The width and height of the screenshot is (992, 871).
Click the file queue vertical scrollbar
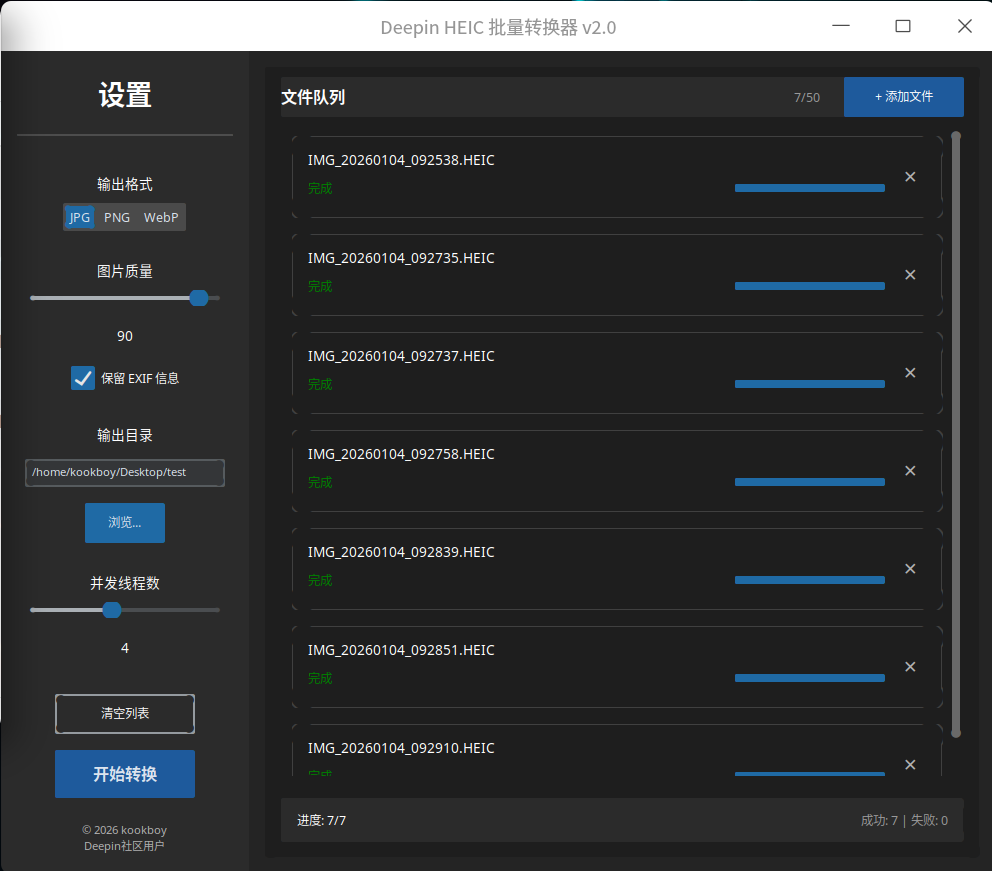tap(956, 435)
